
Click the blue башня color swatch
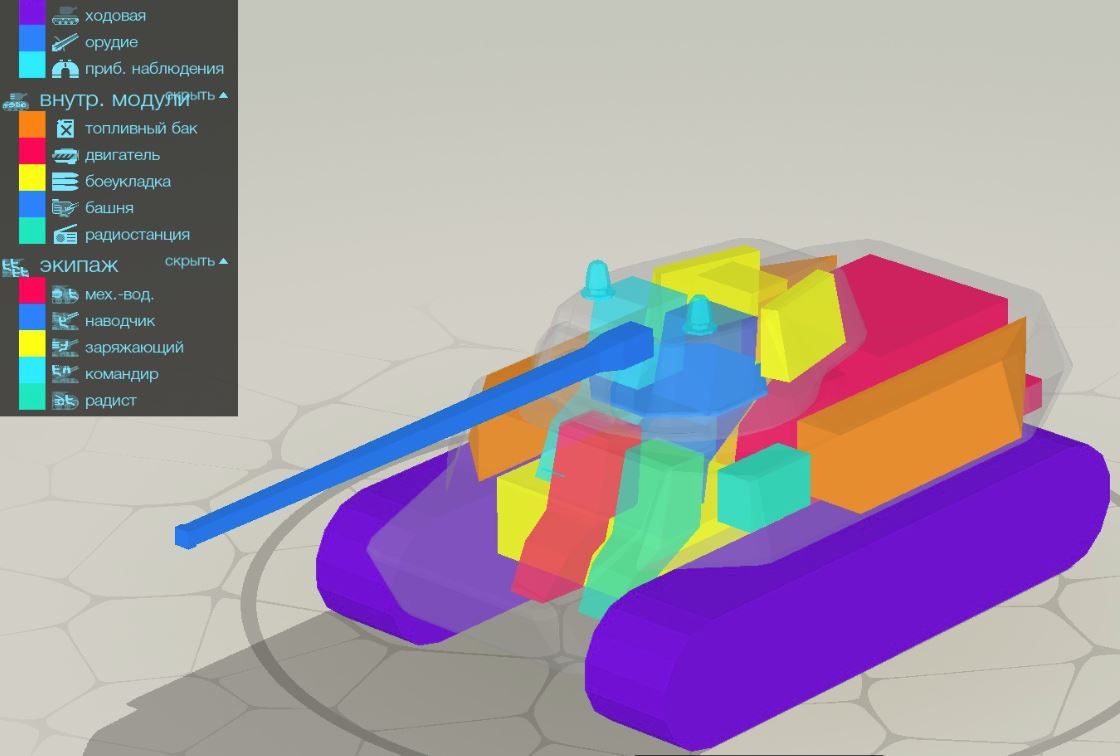pyautogui.click(x=32, y=204)
